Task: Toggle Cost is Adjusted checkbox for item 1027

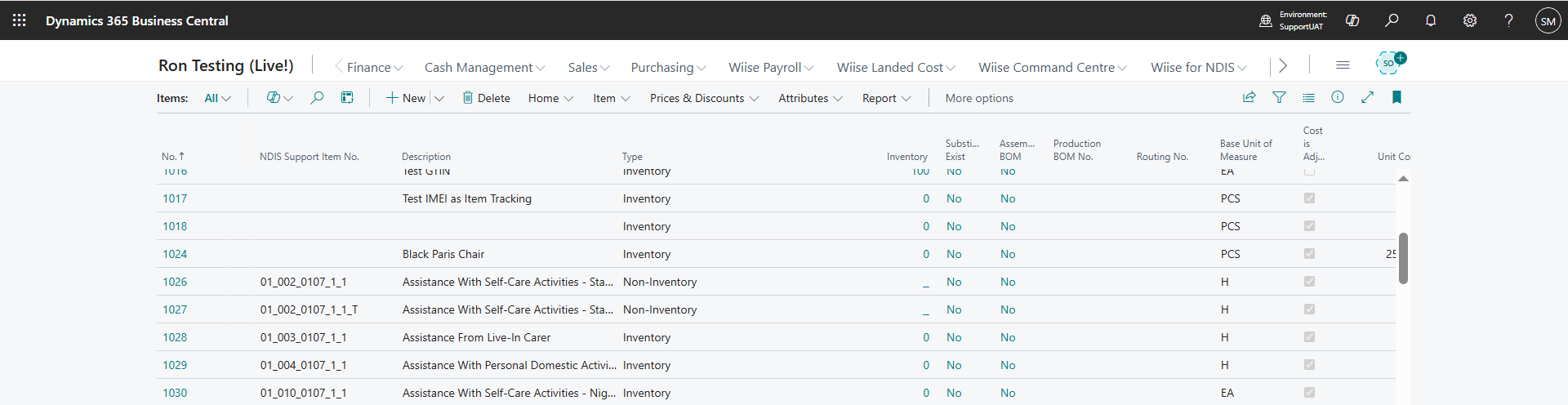Action: 1309,309
